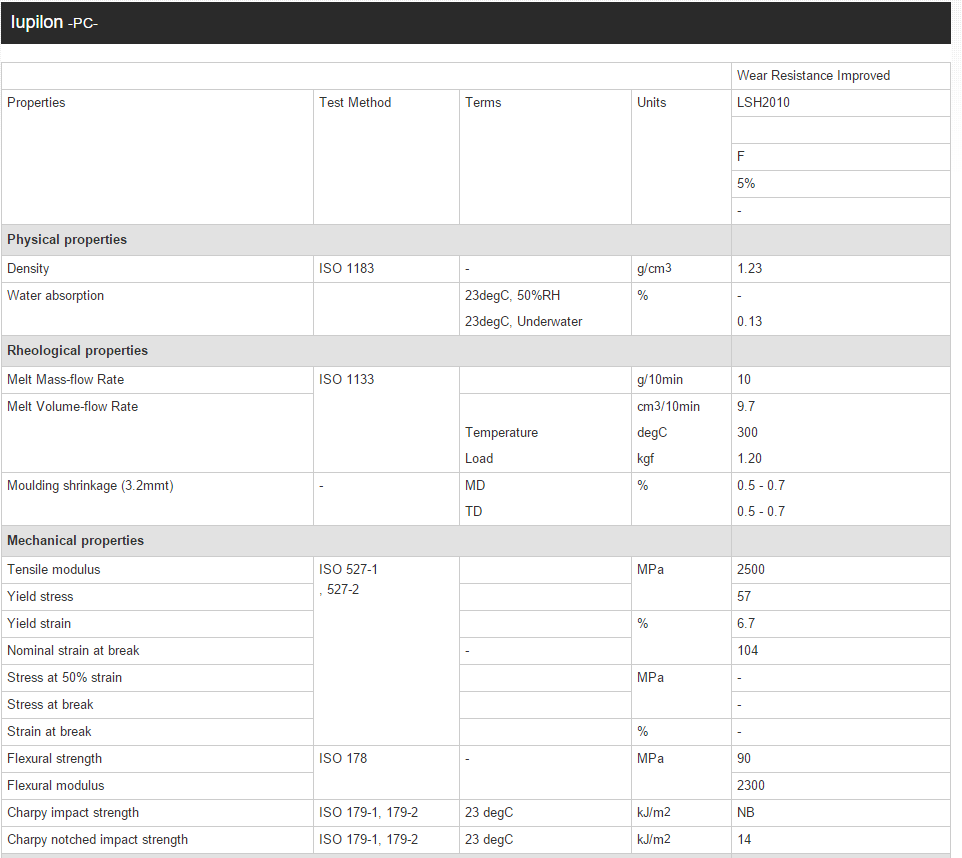Click the Charpy notched impact strength label
This screenshot has height=858, width=962.
click(x=98, y=840)
